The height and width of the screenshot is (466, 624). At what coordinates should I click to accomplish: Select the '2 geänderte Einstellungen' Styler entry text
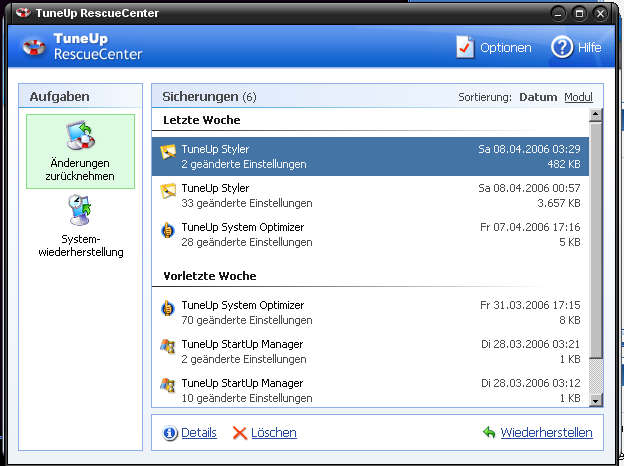coord(244,164)
